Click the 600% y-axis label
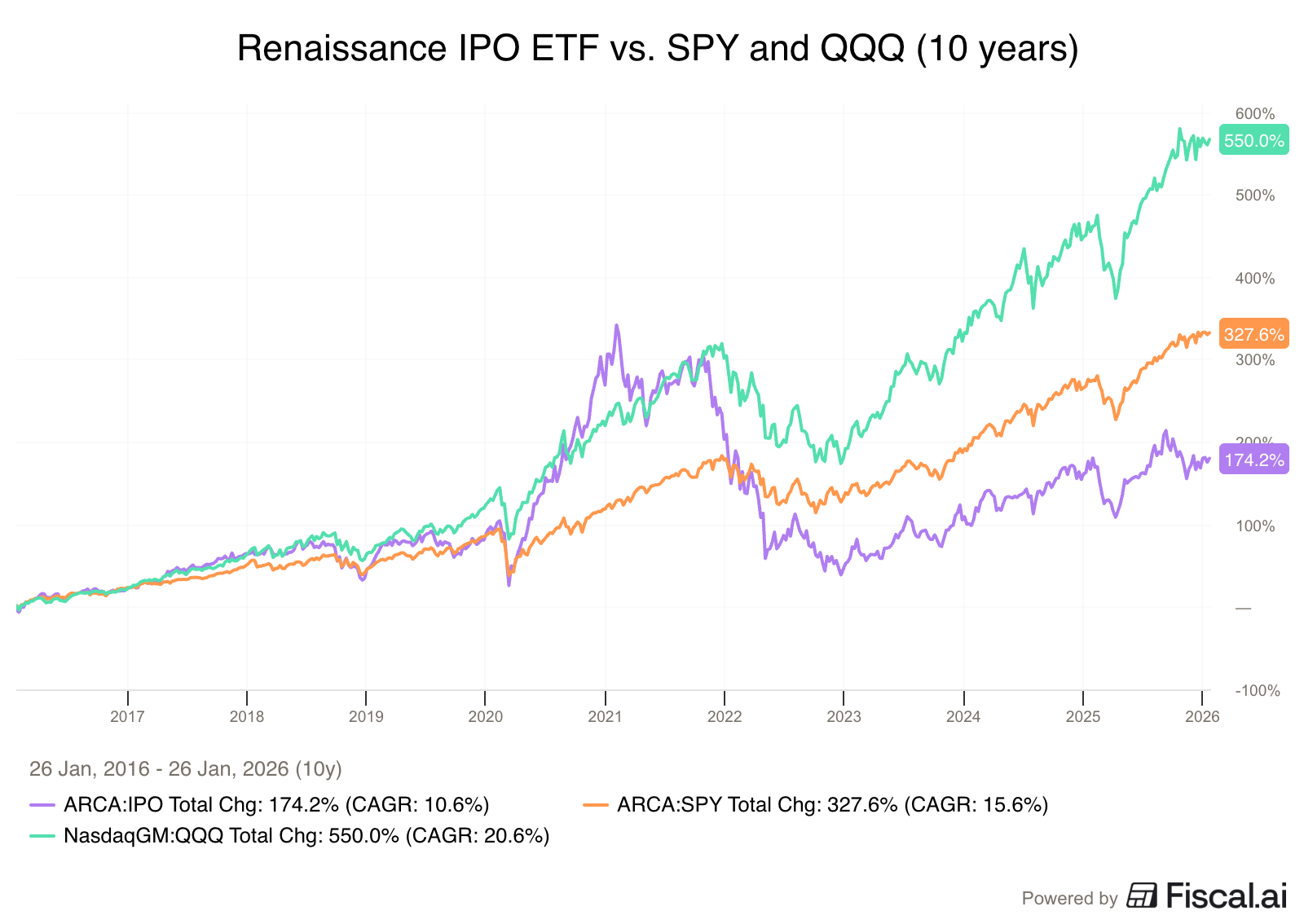 (1255, 114)
